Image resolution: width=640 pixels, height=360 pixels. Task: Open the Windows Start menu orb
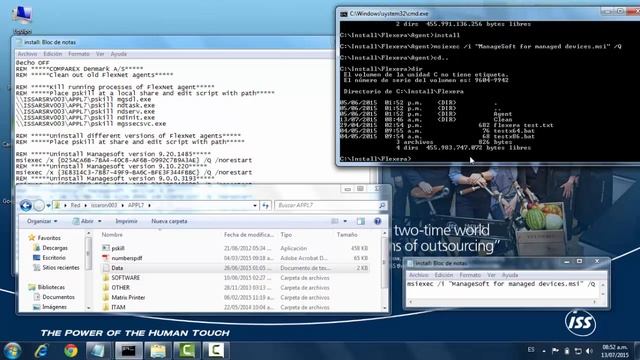click(12, 351)
